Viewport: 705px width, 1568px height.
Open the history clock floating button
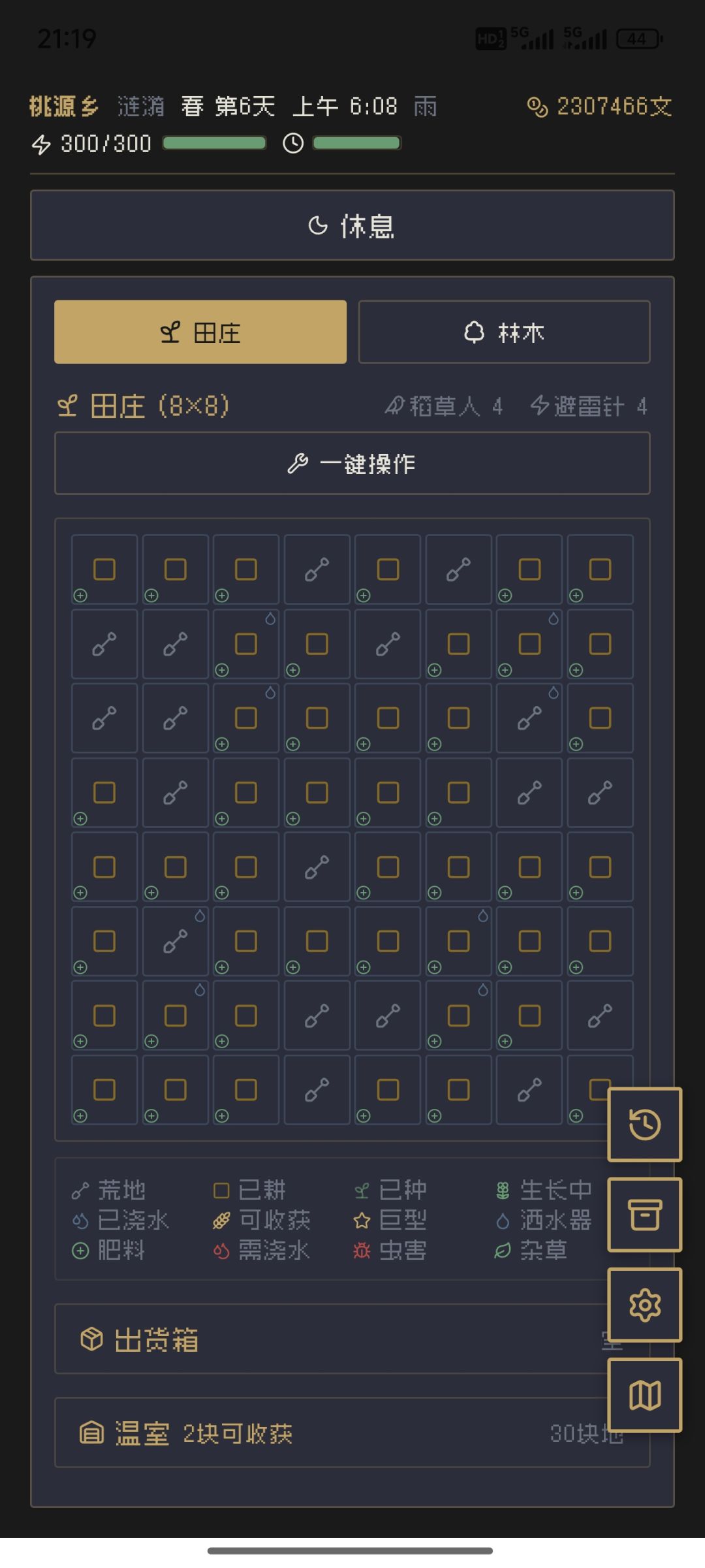(x=644, y=1125)
